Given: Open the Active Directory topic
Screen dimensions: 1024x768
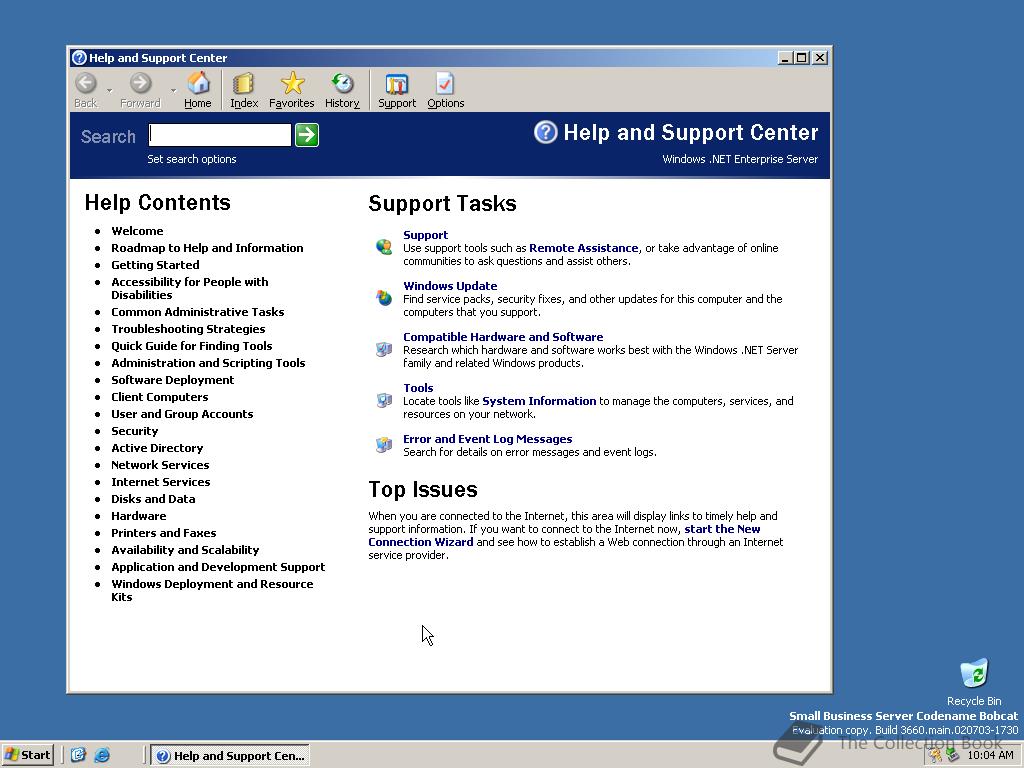Looking at the screenshot, I should (157, 447).
